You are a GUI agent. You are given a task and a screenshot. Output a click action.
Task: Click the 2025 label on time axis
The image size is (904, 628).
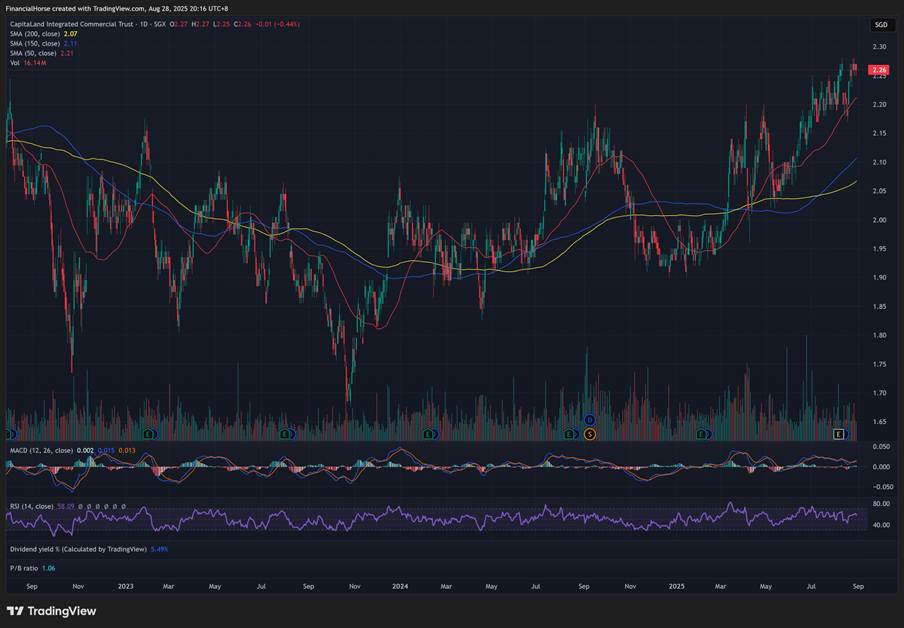click(x=676, y=585)
